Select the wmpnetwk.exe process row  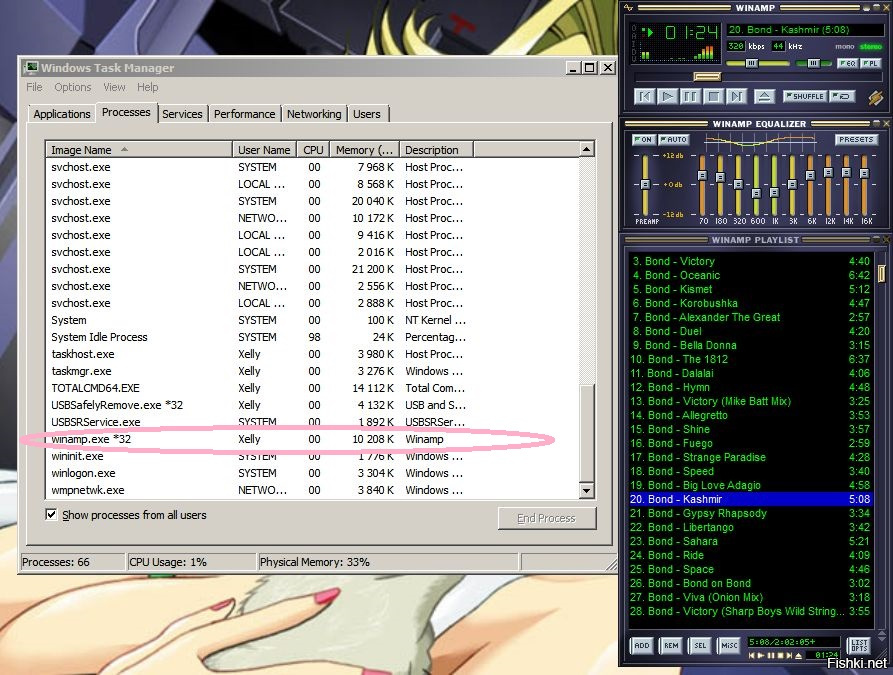312,490
